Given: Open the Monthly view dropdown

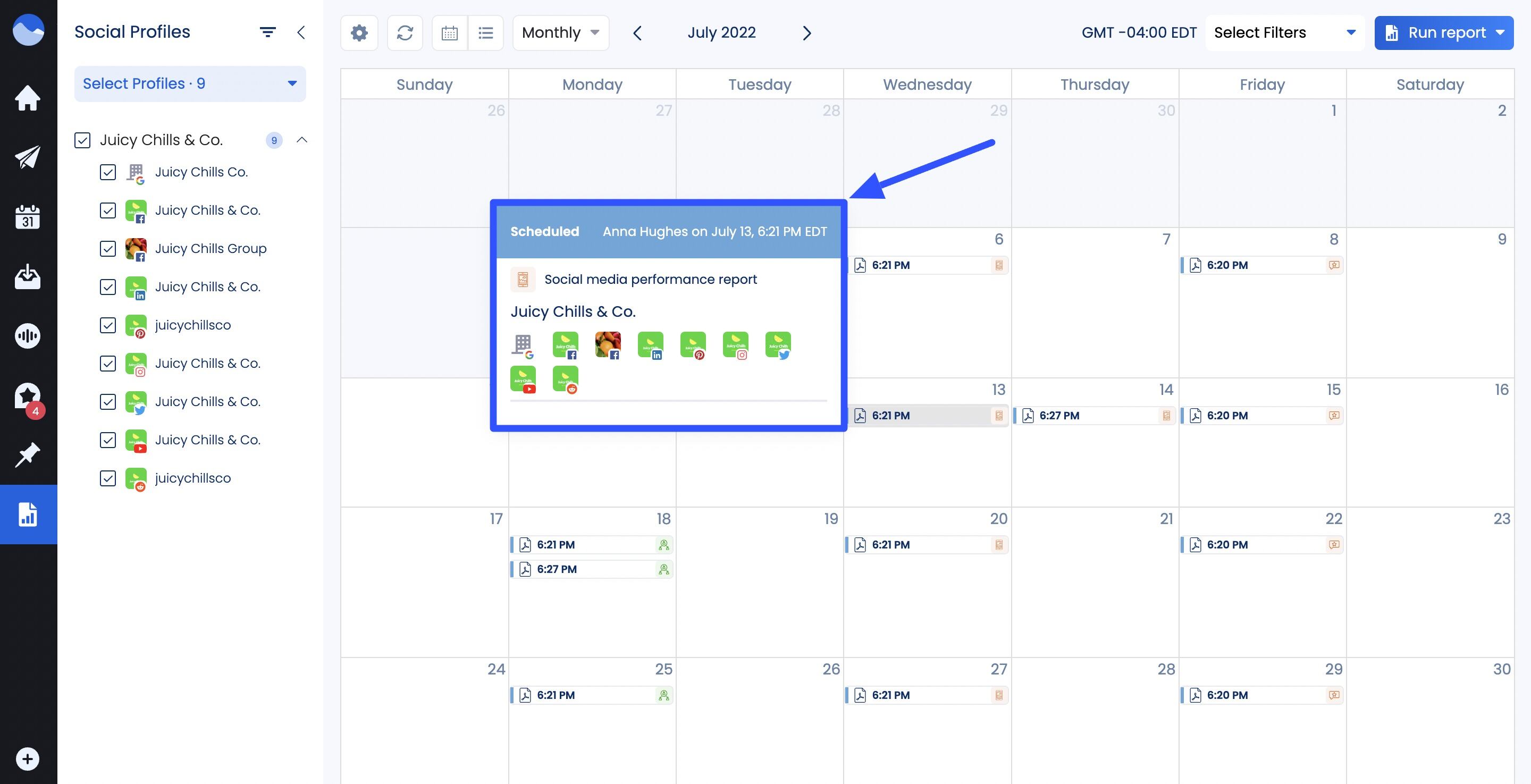Looking at the screenshot, I should 559,33.
